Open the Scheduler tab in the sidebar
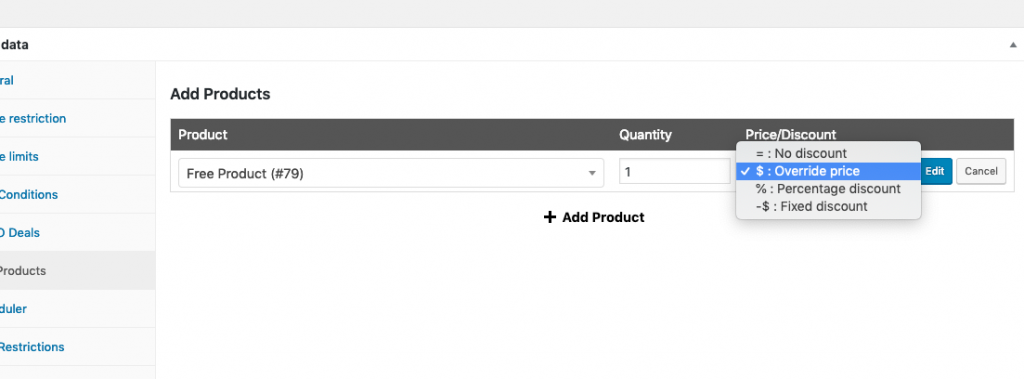Image resolution: width=1024 pixels, height=379 pixels. [x=13, y=308]
